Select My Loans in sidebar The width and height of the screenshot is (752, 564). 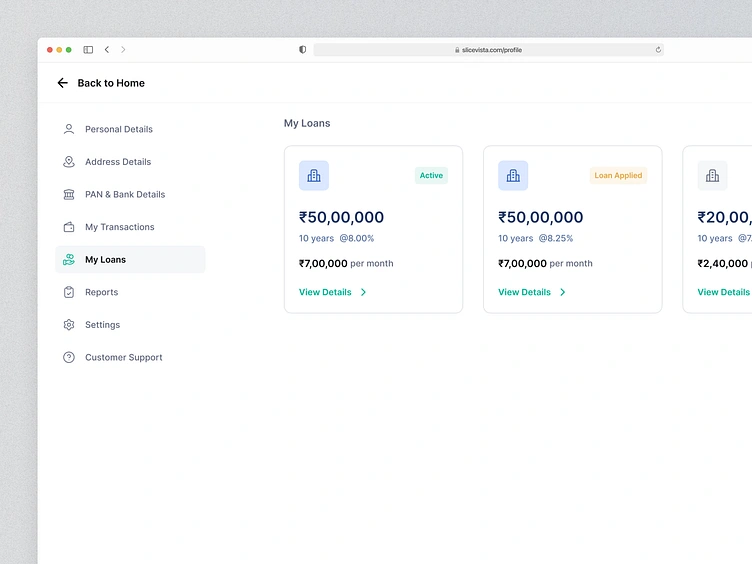point(130,259)
